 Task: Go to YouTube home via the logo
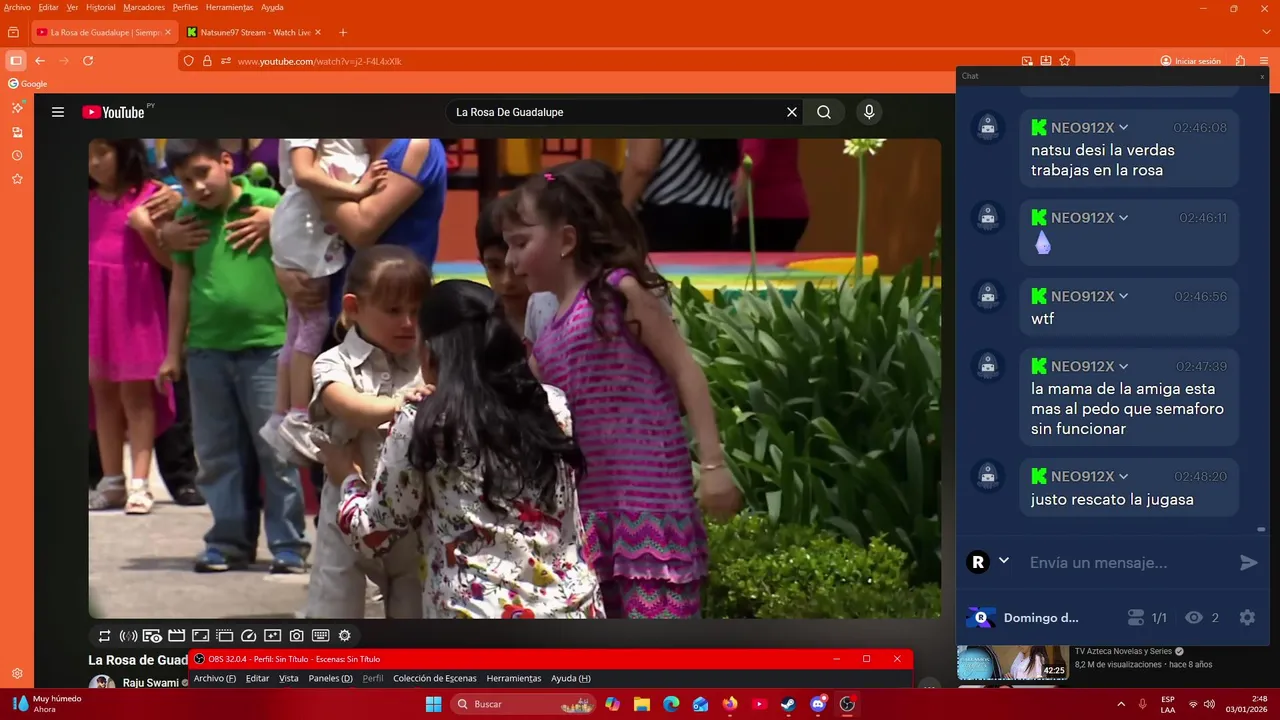(x=113, y=112)
